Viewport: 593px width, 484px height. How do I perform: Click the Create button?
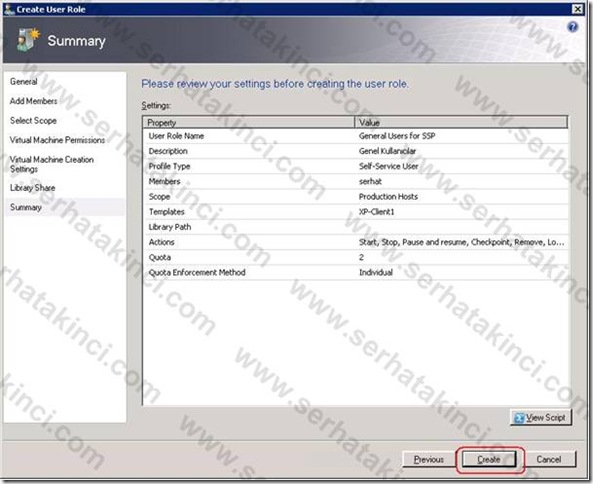pyautogui.click(x=489, y=459)
